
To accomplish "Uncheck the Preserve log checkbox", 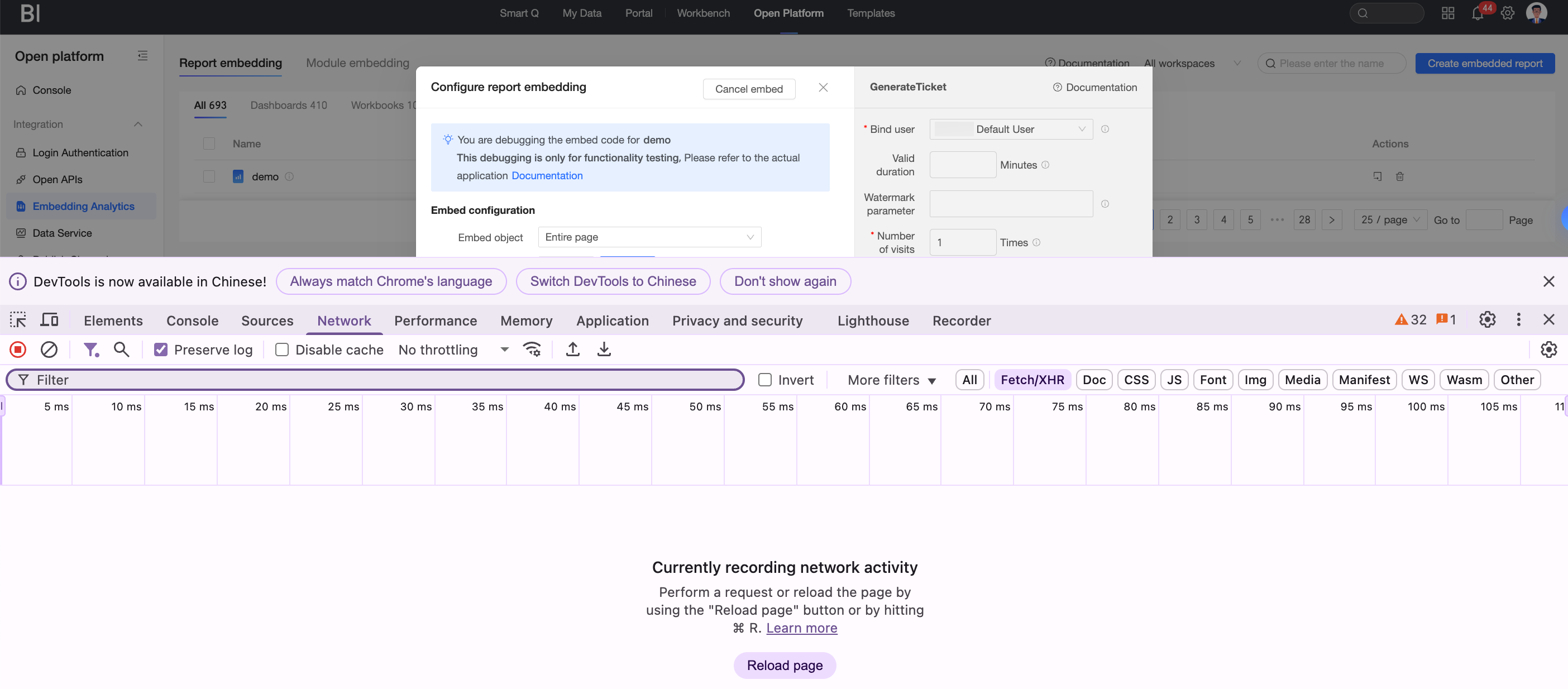I will [x=161, y=350].
